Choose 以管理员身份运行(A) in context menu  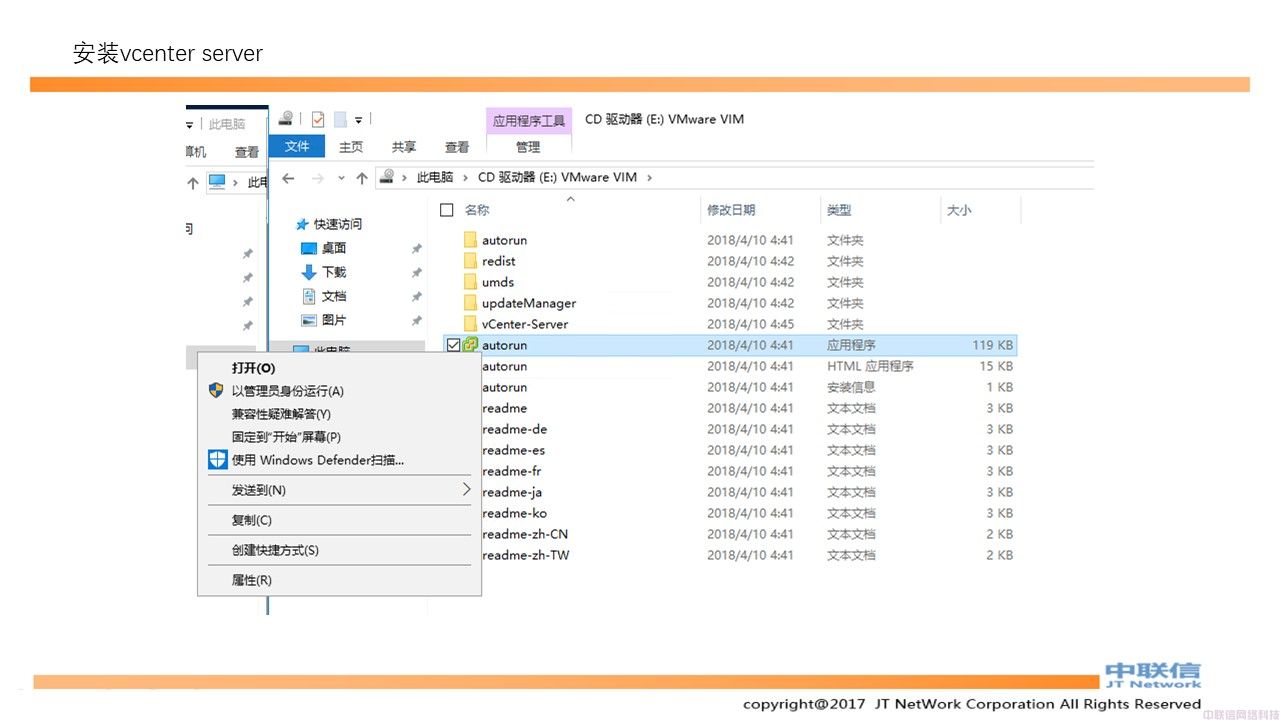[339, 391]
